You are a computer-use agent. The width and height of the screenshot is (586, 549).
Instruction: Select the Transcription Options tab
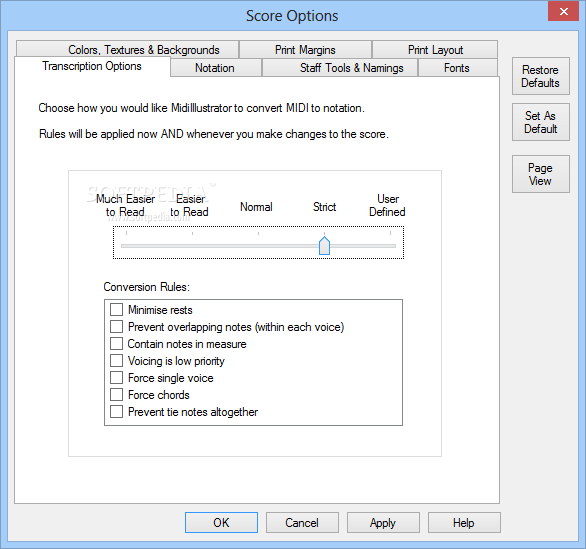pos(92,67)
